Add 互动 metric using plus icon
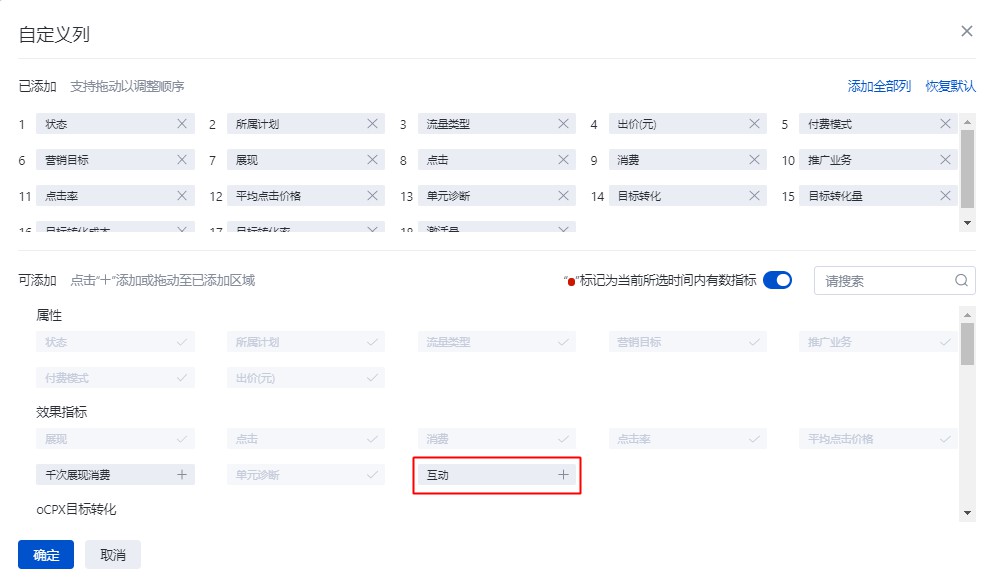This screenshot has width=991, height=584. click(x=563, y=475)
